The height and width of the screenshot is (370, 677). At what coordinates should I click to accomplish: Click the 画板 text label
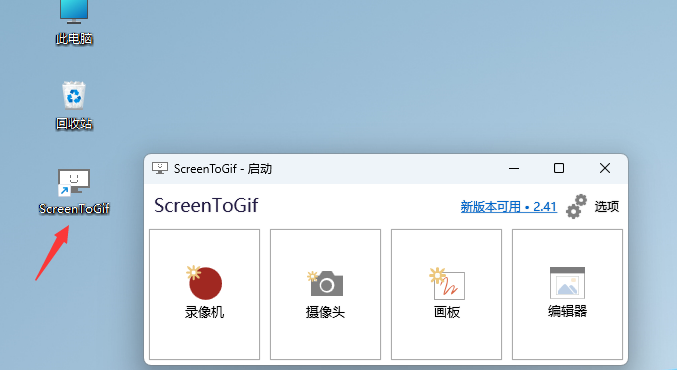tap(447, 312)
